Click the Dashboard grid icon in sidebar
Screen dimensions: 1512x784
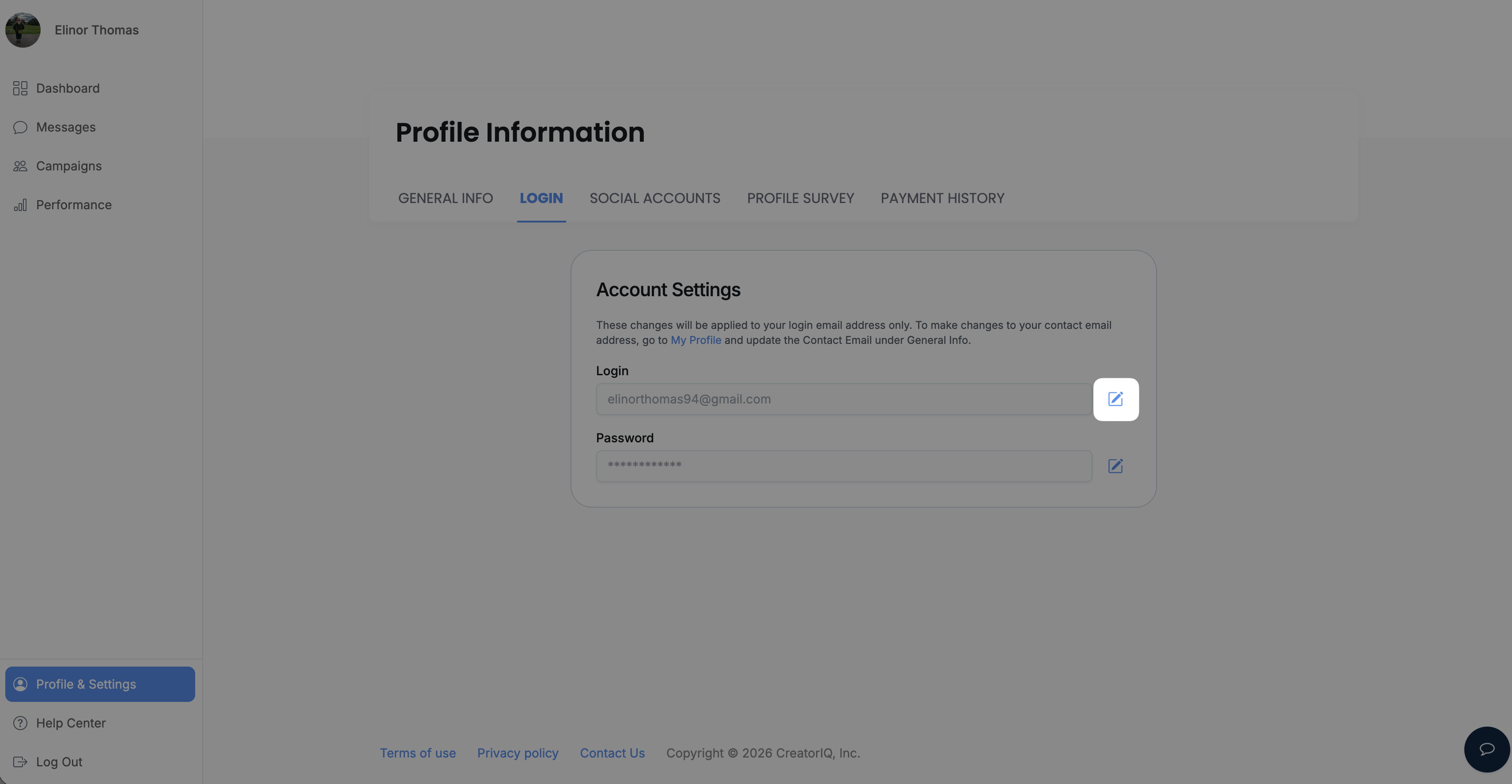21,88
